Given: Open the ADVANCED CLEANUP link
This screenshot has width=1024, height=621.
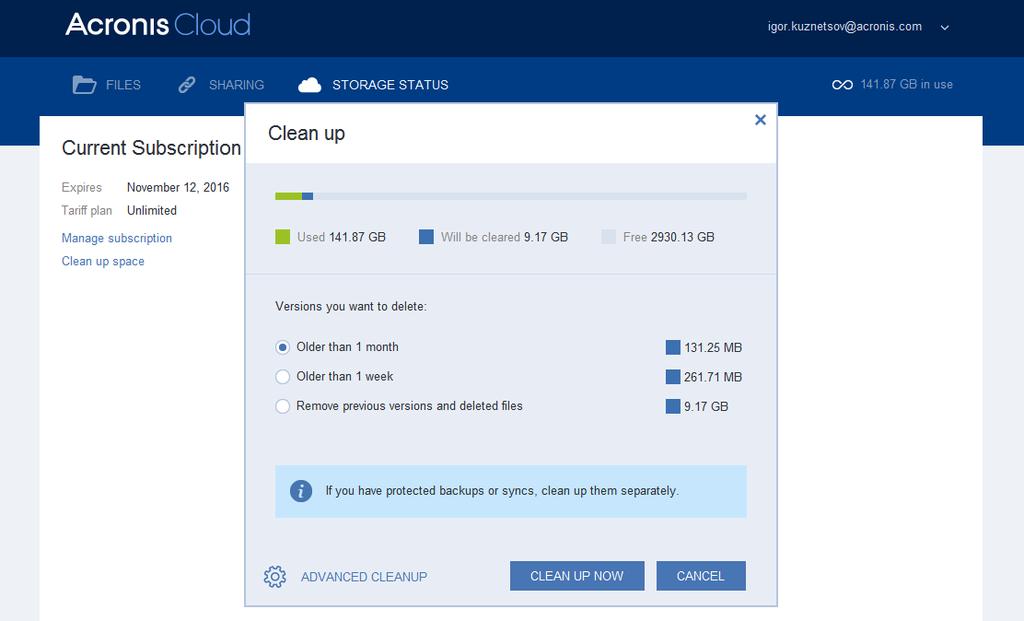Looking at the screenshot, I should pos(364,577).
